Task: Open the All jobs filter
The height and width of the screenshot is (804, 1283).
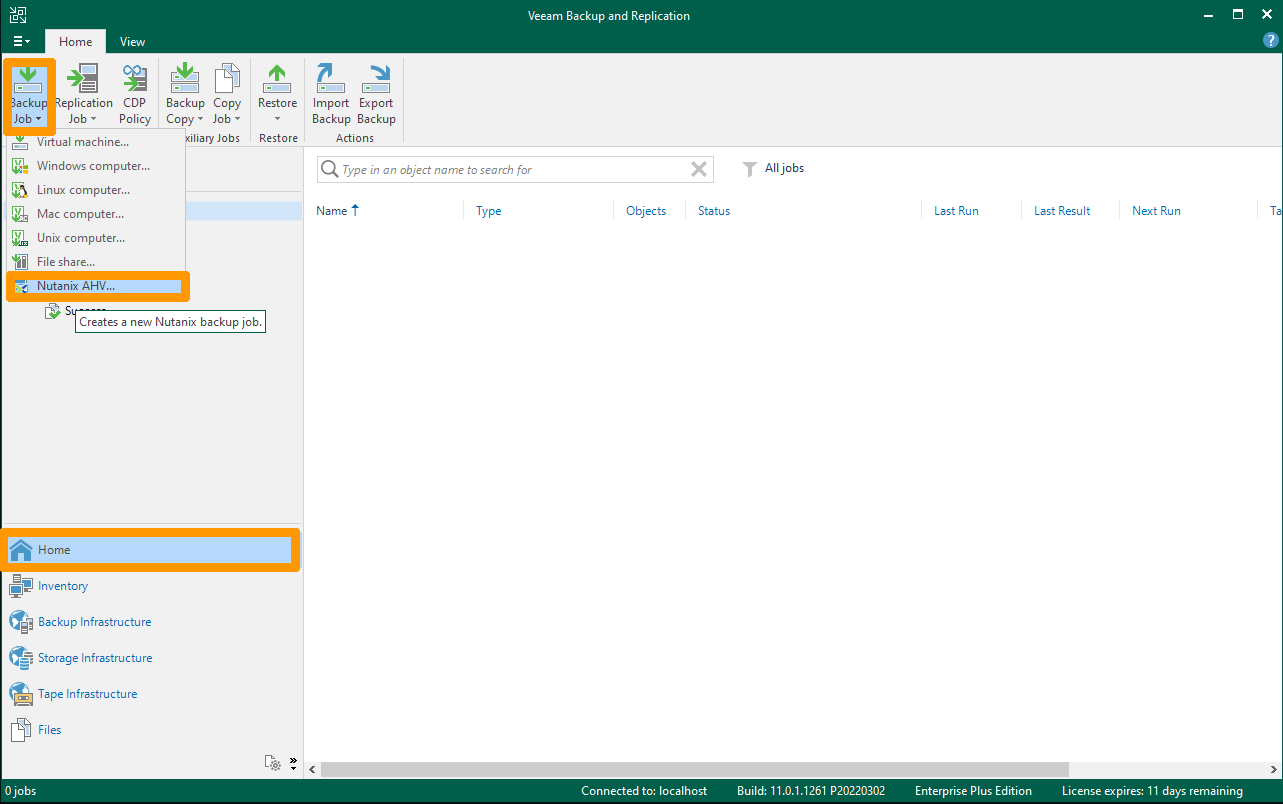Action: 773,168
